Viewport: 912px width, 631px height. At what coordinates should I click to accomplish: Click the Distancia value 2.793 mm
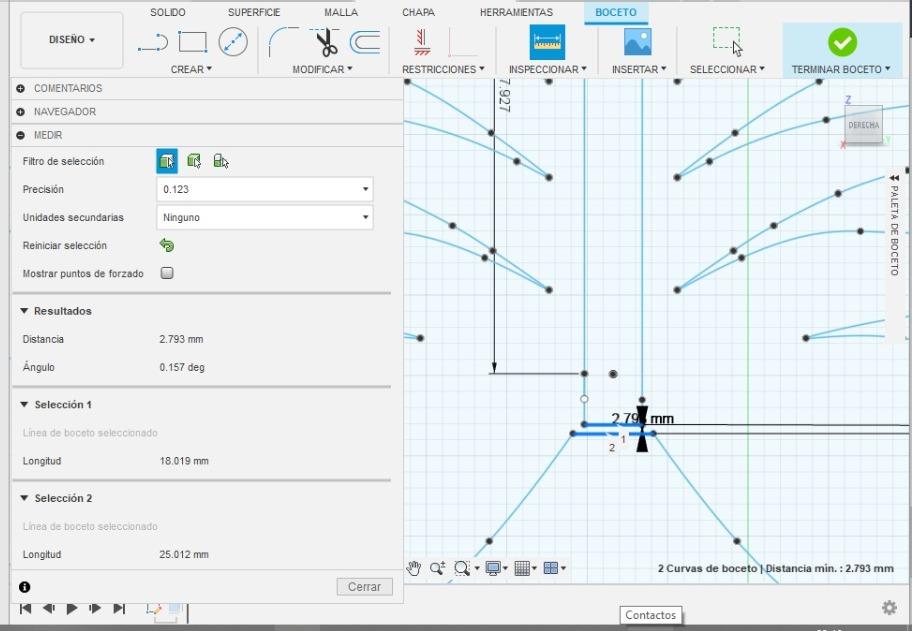tap(181, 339)
